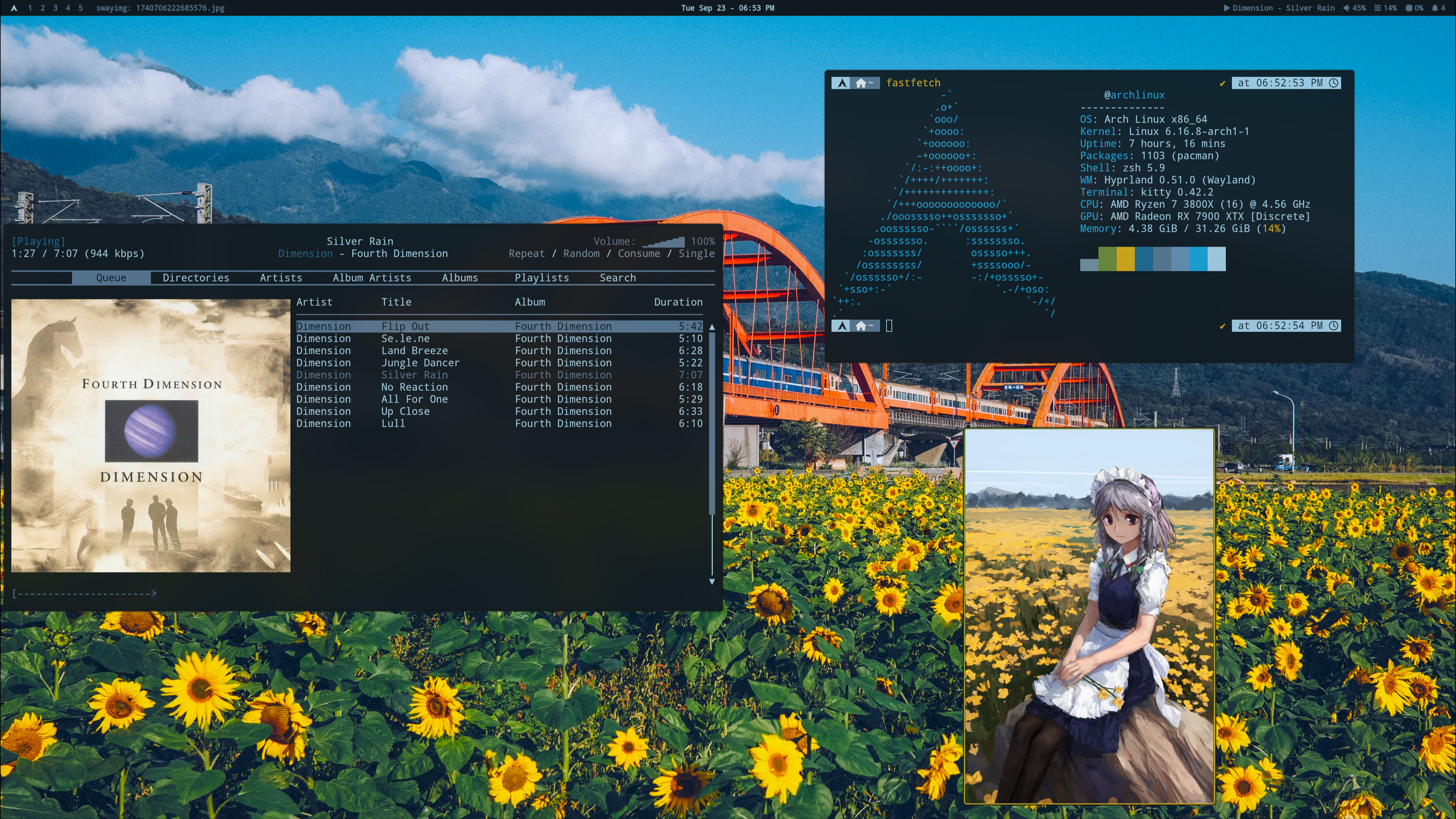Select the track Jungle Dancer in the queue
This screenshot has width=1456, height=819.
[420, 363]
